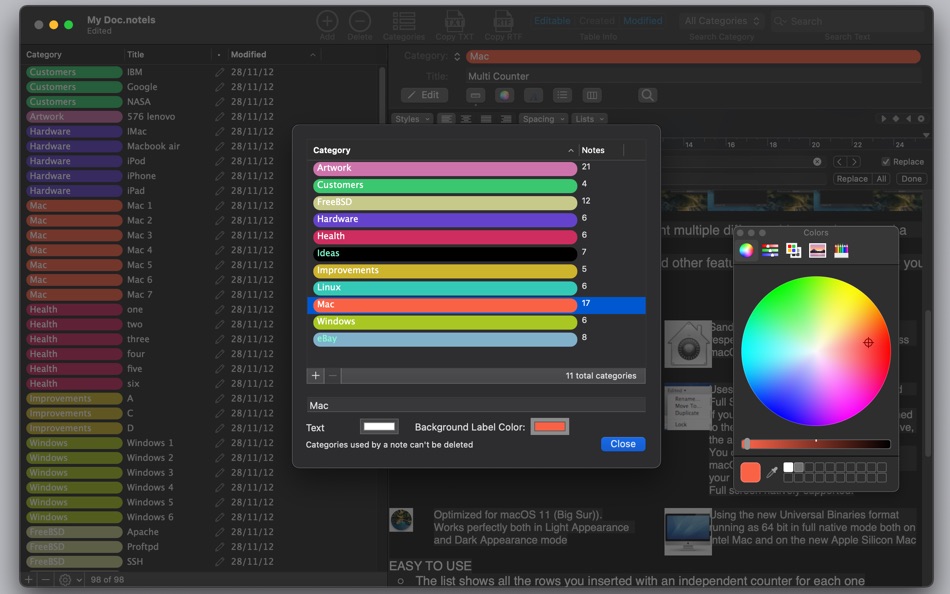
Task: Click the Copy TXT toolbar icon
Action: pyautogui.click(x=454, y=22)
